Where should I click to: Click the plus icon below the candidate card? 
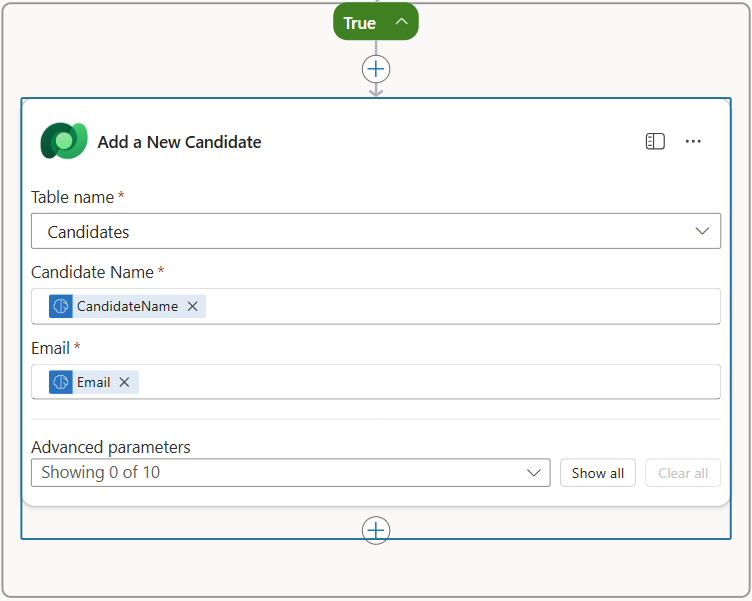(x=376, y=530)
